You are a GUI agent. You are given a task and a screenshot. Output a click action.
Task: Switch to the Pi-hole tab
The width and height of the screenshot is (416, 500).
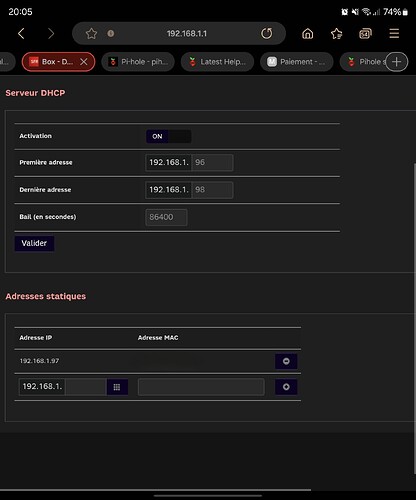(138, 62)
